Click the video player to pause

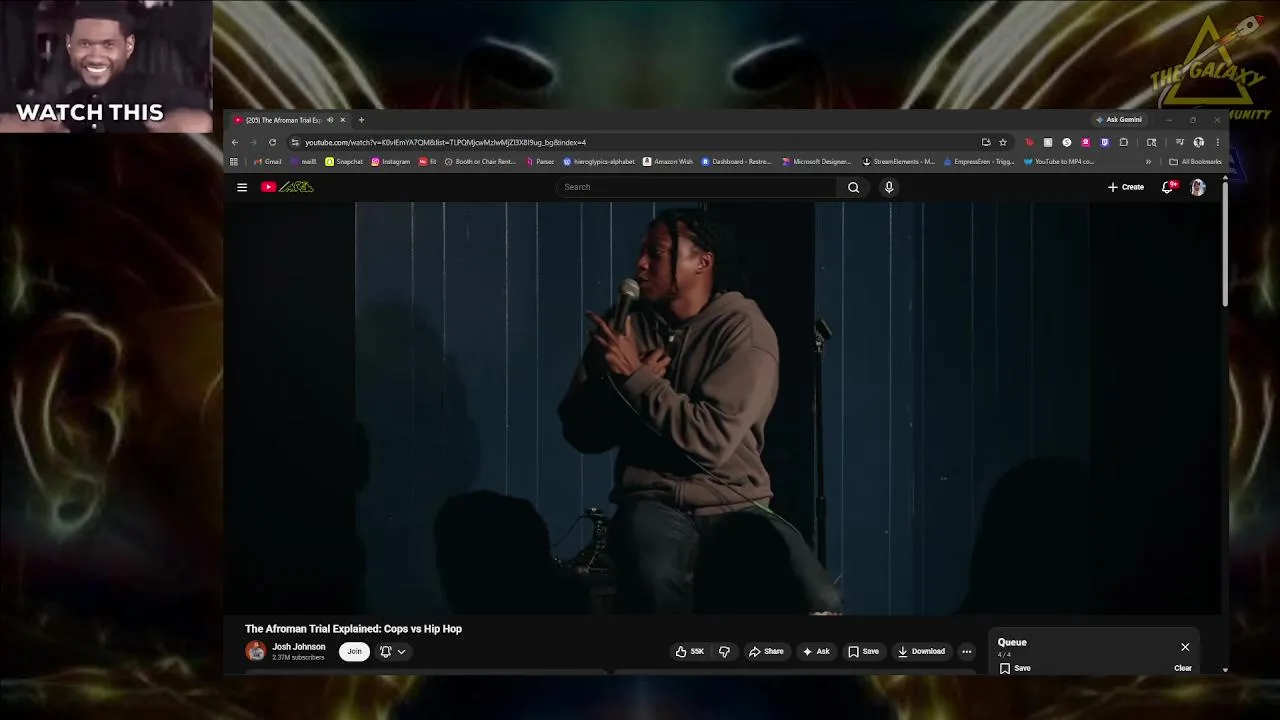pyautogui.click(x=722, y=408)
